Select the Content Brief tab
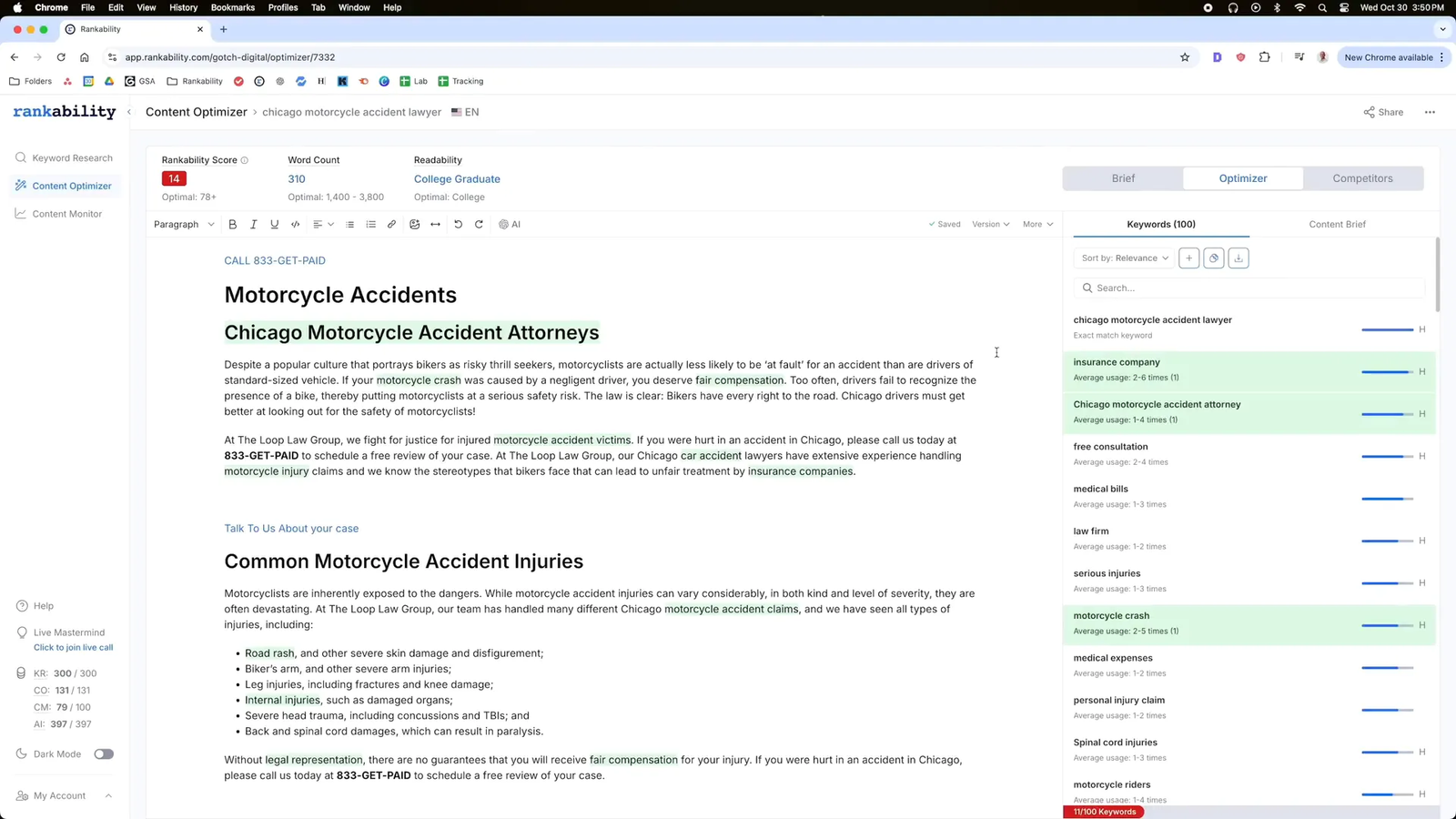The image size is (1456, 819). (1337, 224)
